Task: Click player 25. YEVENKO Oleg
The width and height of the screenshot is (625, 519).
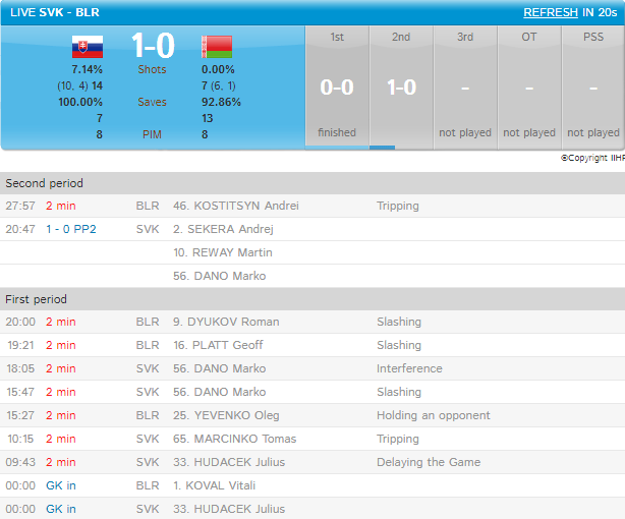Action: (x=226, y=415)
